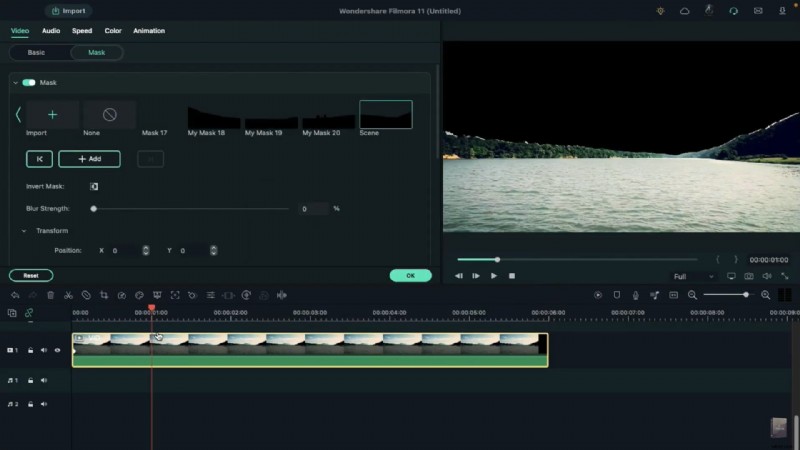This screenshot has width=800, height=450.
Task: Click the headset support icon in the title bar
Action: (x=734, y=11)
